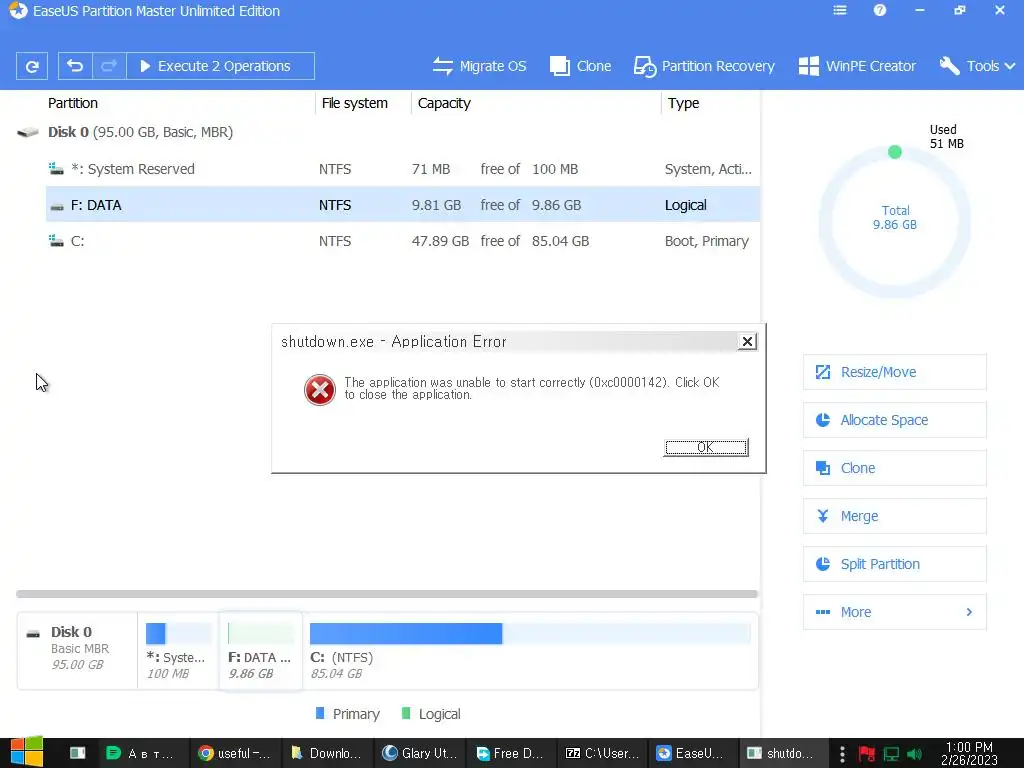The image size is (1024, 768).
Task: Select F: DATA block in disk map
Action: pyautogui.click(x=261, y=650)
